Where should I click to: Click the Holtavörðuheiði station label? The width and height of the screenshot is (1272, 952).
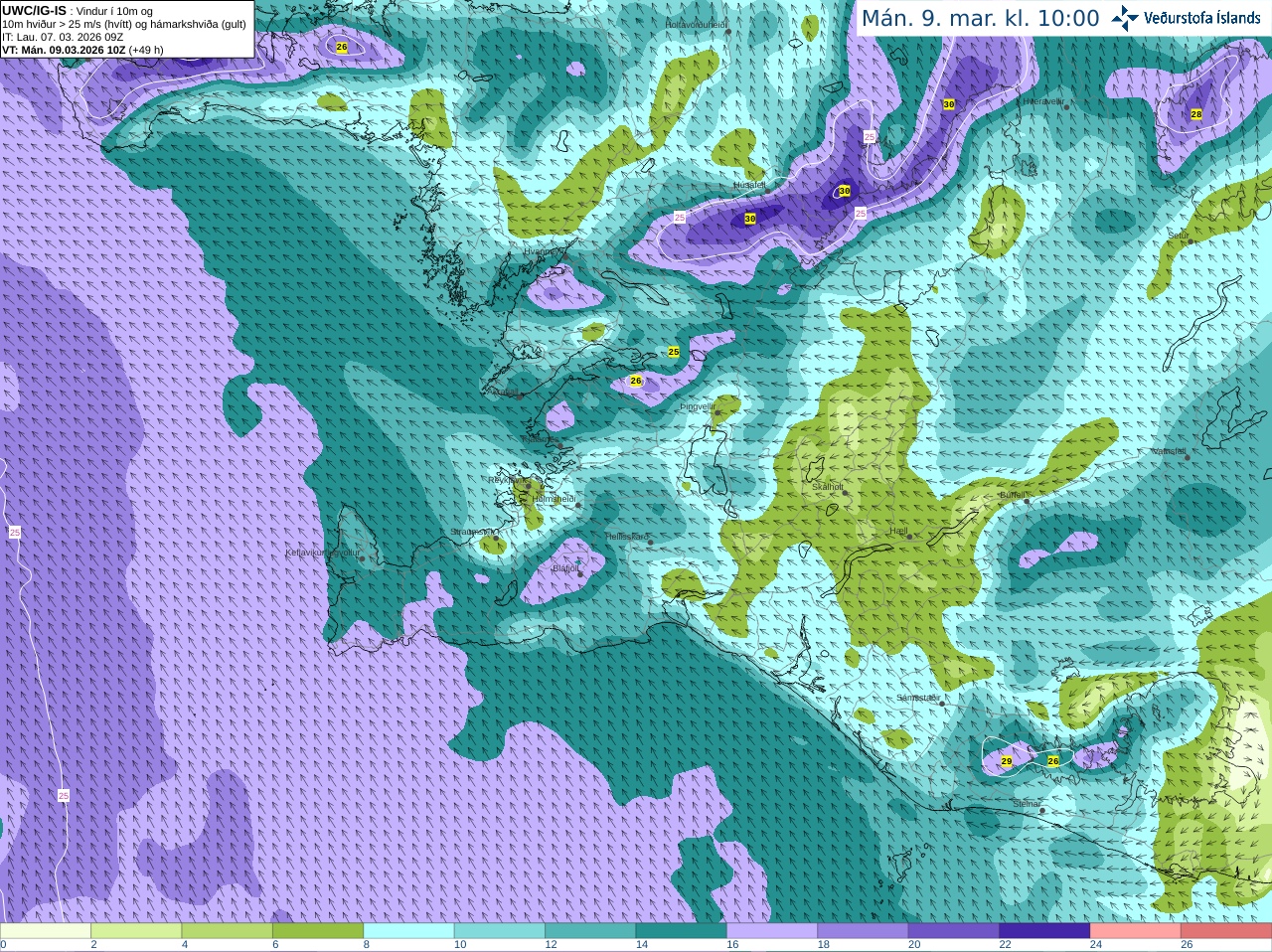697,24
